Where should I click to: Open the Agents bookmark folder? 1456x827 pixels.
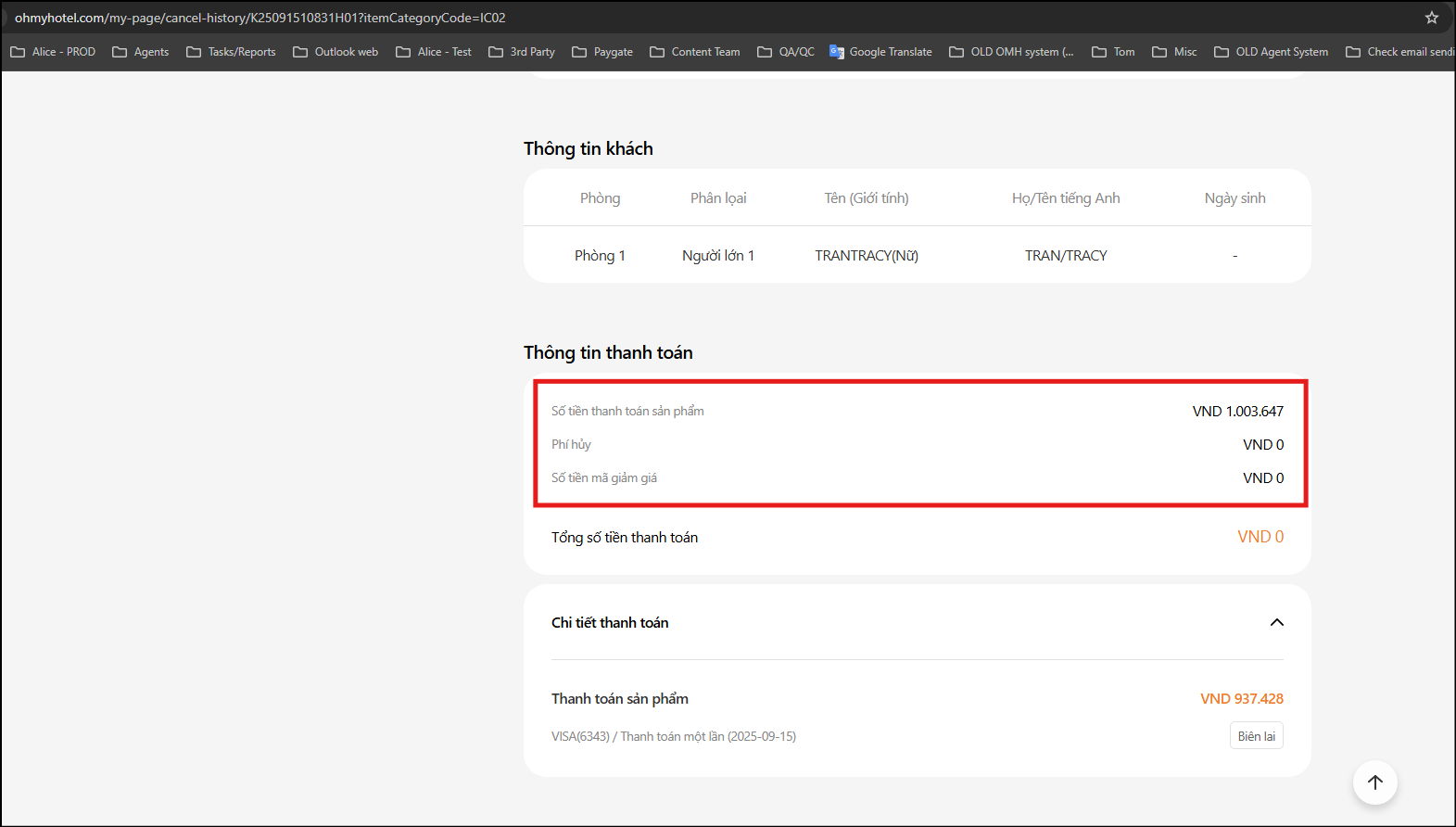click(x=141, y=52)
